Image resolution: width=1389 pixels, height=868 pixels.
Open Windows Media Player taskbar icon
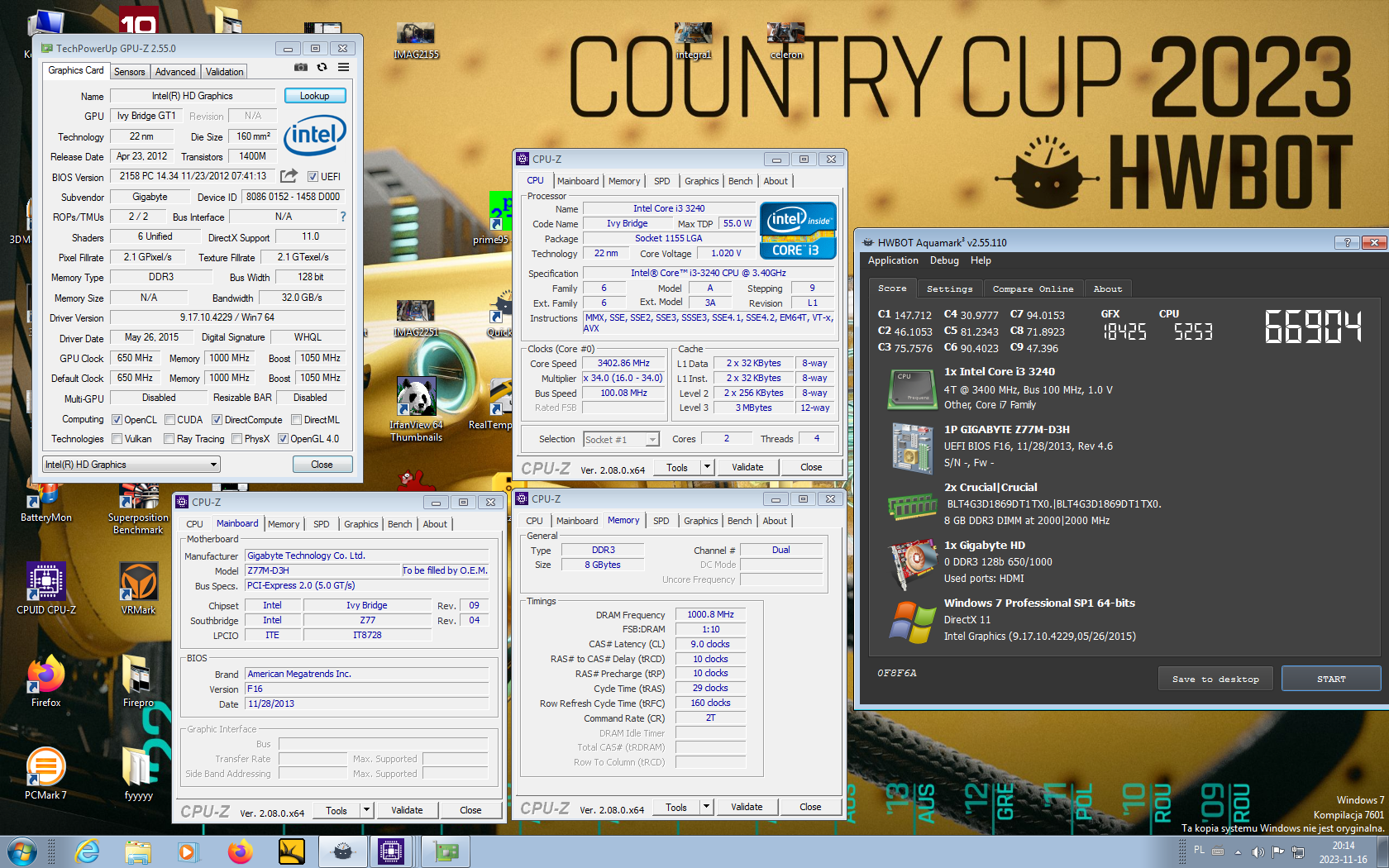pos(188,851)
